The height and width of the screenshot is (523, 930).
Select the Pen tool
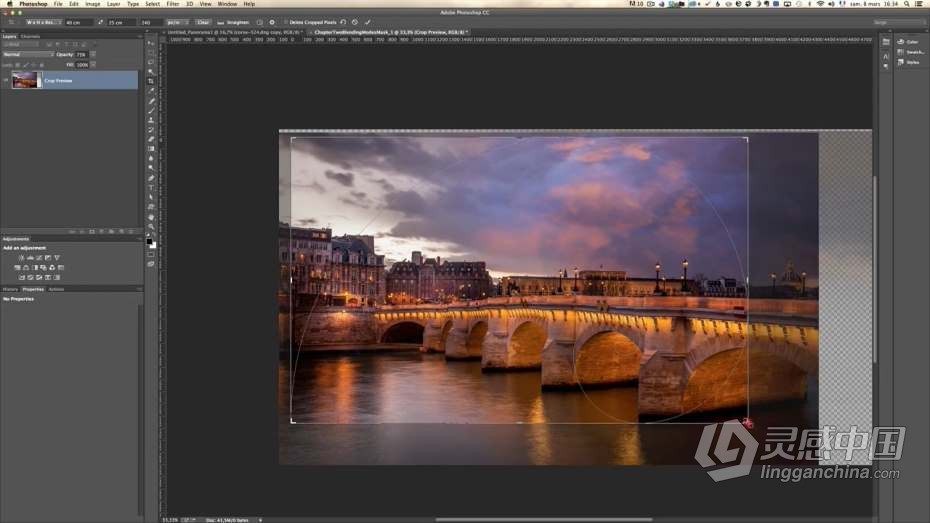[151, 178]
